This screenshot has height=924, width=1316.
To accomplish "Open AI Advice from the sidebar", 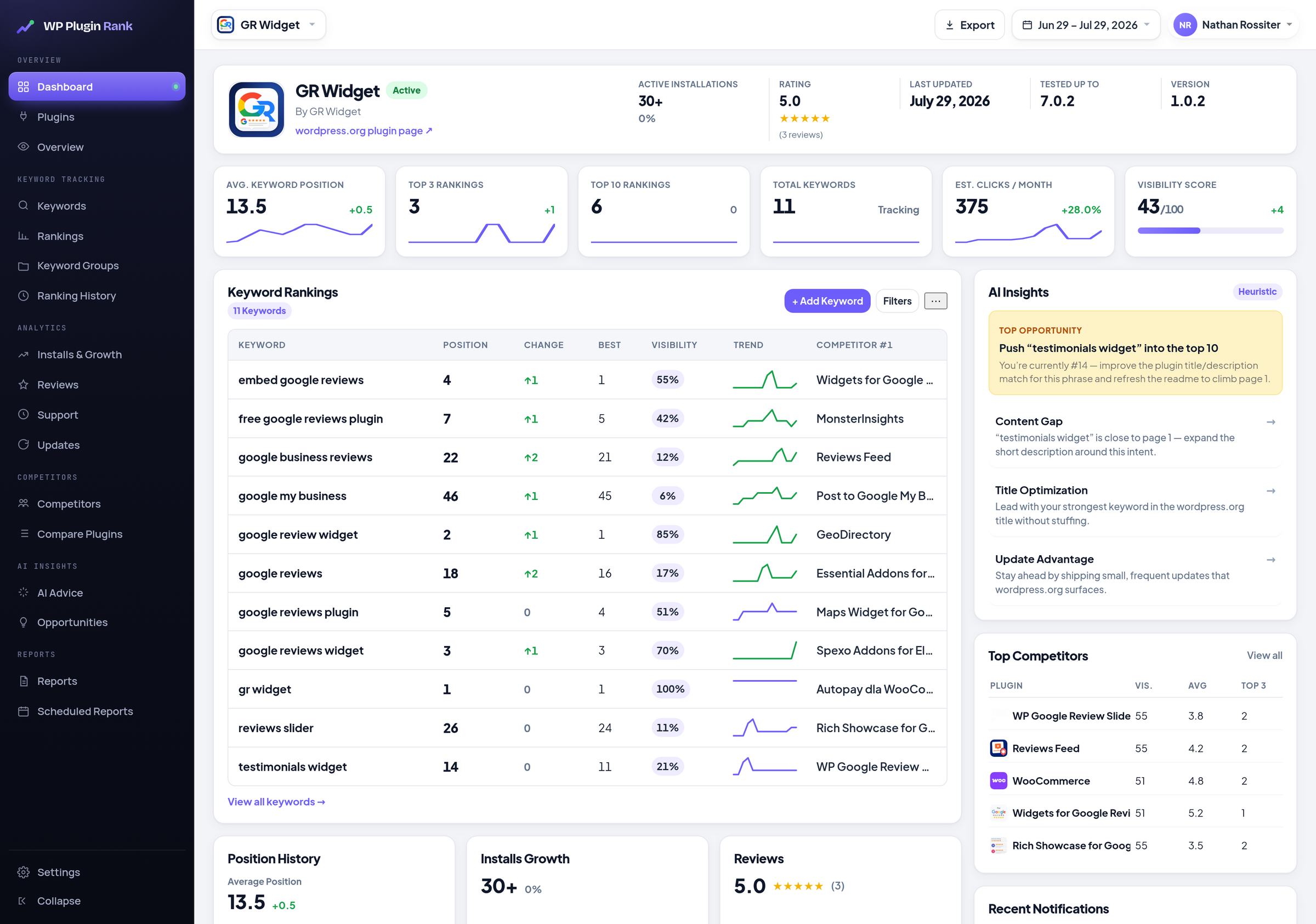I will [x=97, y=592].
